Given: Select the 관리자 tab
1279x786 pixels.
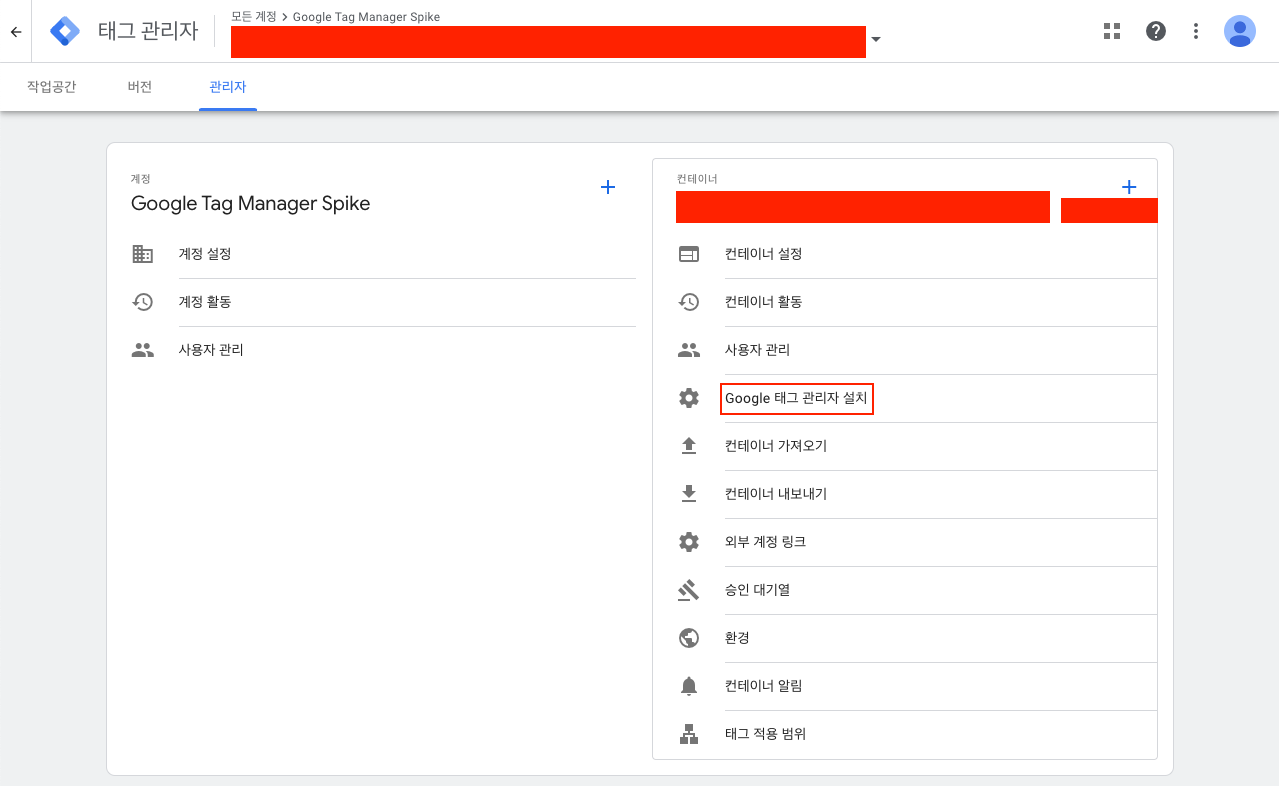Looking at the screenshot, I should (x=228, y=87).
